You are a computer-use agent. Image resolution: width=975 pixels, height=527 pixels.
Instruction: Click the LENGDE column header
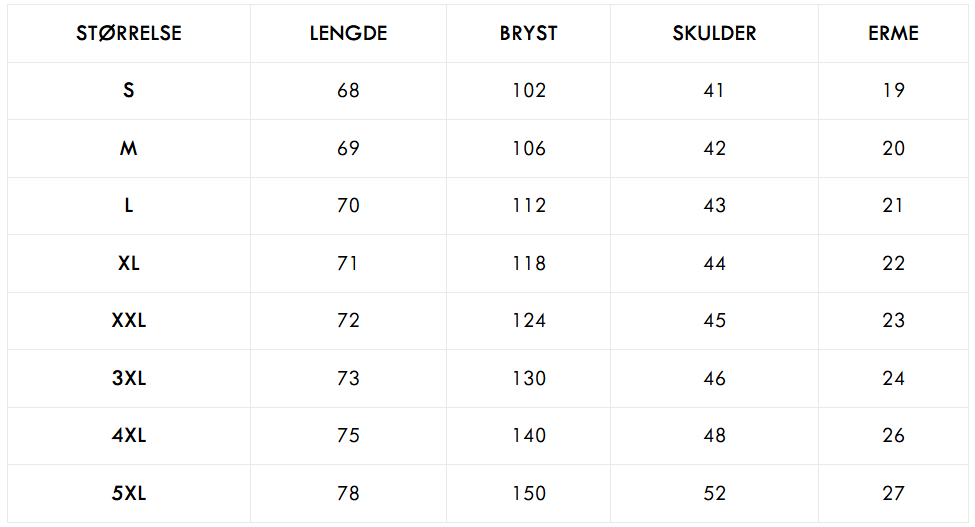348,33
